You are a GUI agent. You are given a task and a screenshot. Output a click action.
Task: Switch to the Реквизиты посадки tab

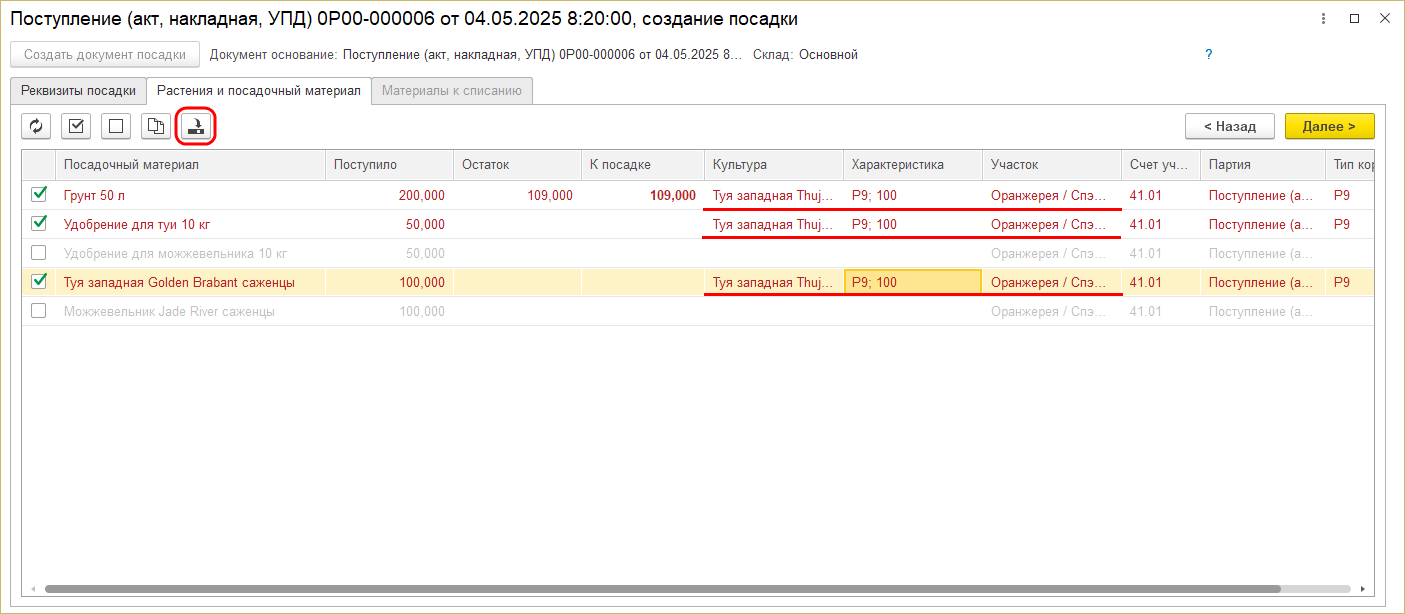coord(78,90)
